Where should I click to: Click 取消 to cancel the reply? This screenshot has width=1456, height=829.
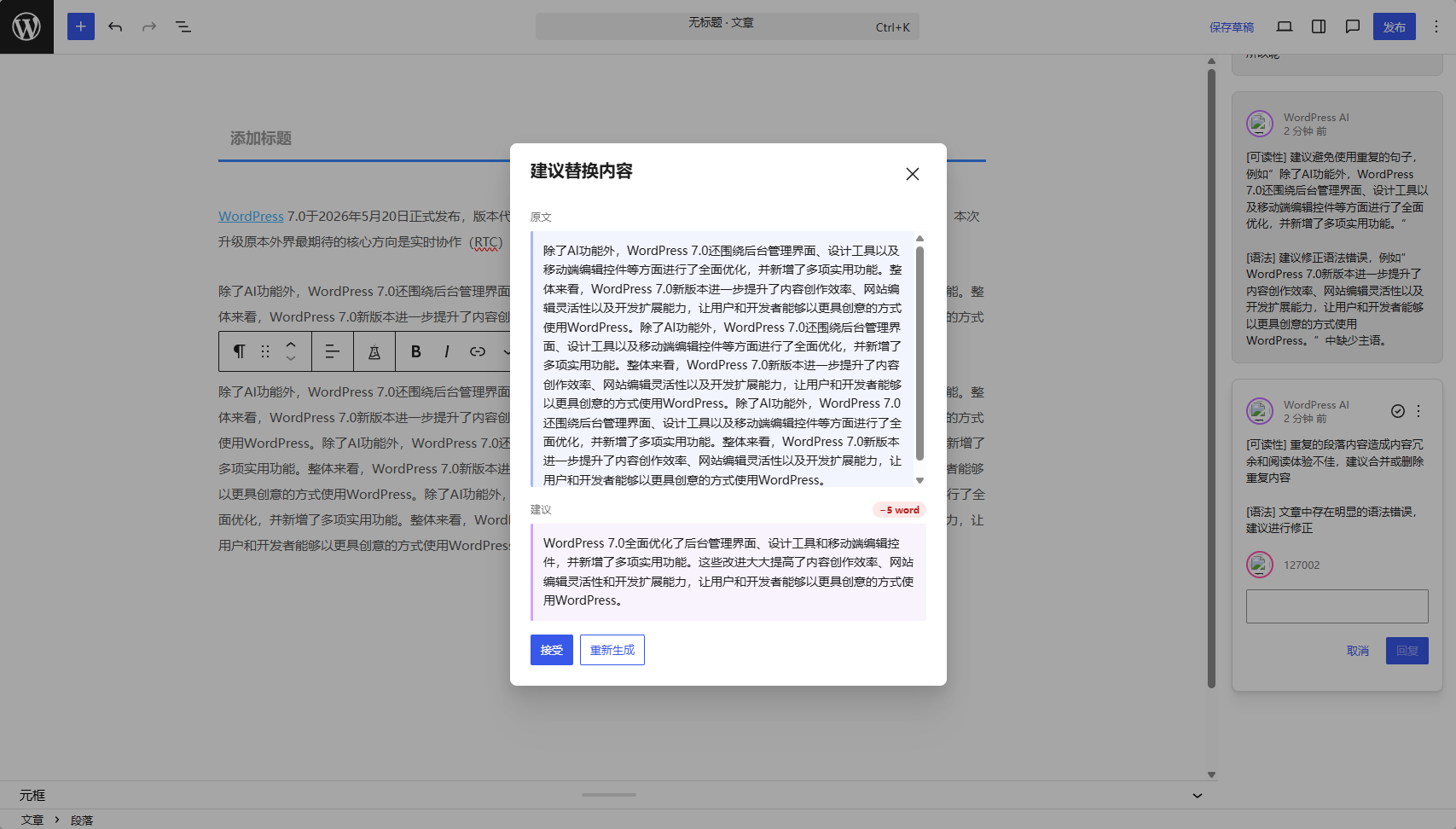coord(1358,651)
